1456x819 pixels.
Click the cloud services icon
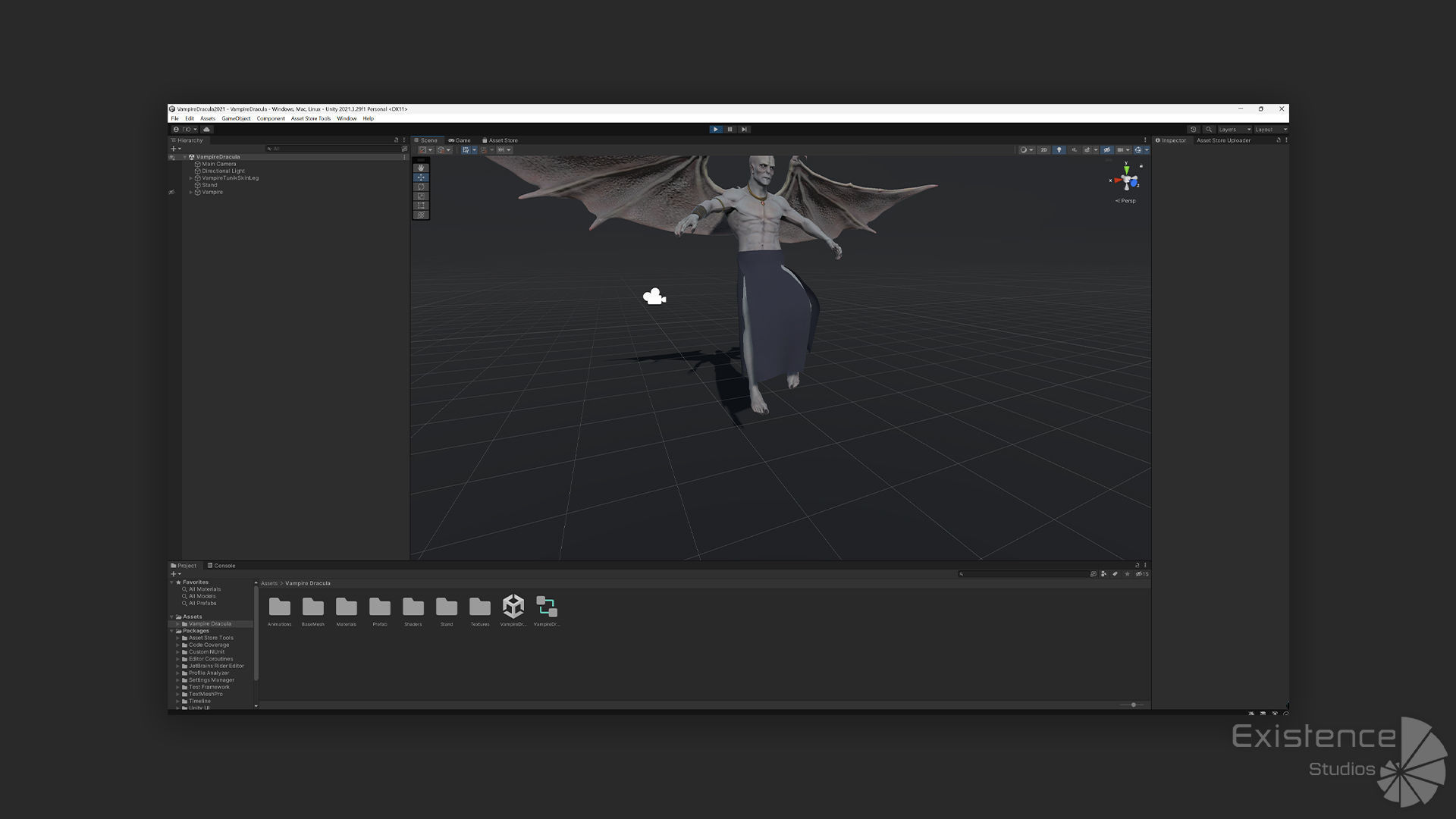(206, 130)
